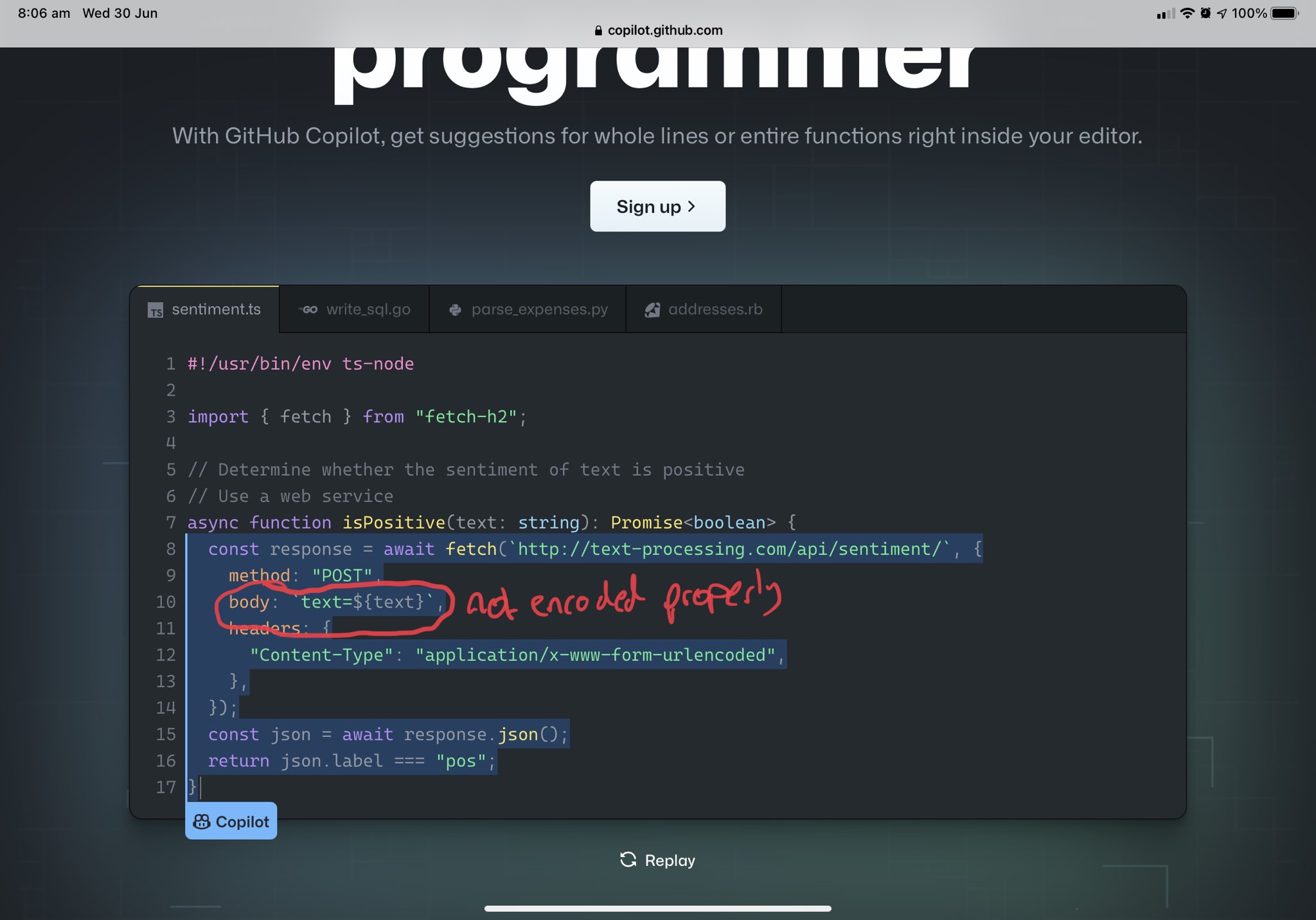Viewport: 1316px width, 920px height.
Task: Click the Copilot robot icon badge
Action: coord(201,821)
